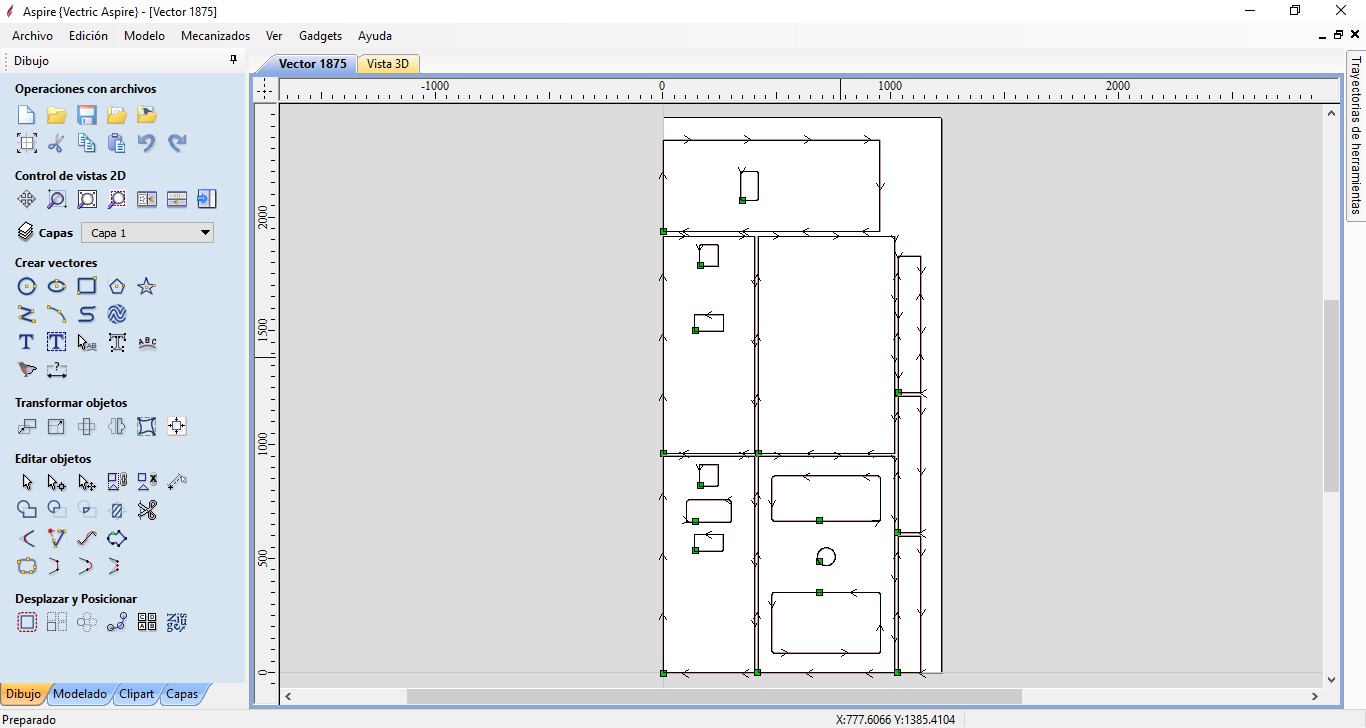Click the horizontal scrollbar right arrow
This screenshot has height=728, width=1366.
coord(1315,697)
